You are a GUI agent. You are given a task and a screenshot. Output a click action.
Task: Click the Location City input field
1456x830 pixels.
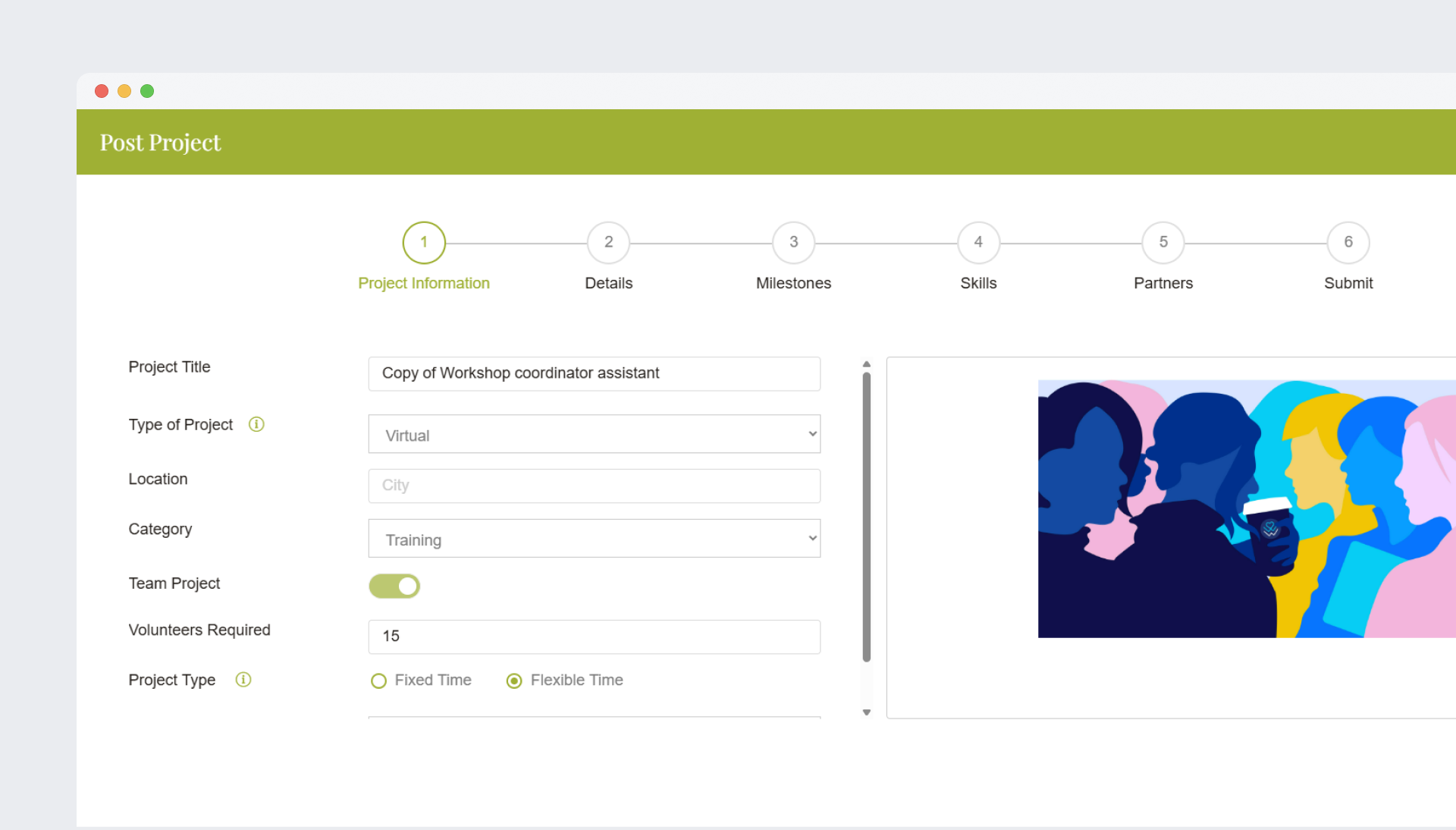pos(594,486)
